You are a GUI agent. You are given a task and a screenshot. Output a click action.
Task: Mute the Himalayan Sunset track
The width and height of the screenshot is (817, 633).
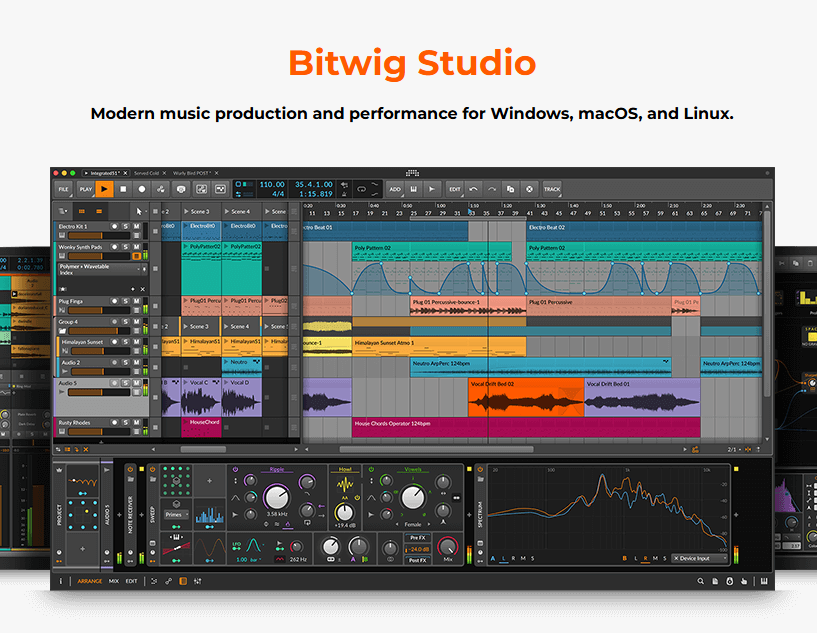point(137,342)
